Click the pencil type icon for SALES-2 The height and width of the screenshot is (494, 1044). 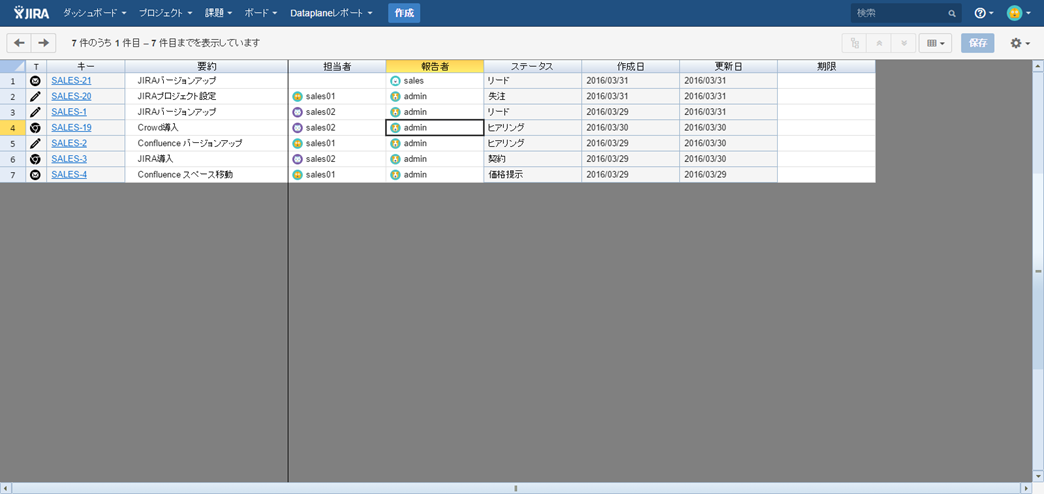click(35, 143)
